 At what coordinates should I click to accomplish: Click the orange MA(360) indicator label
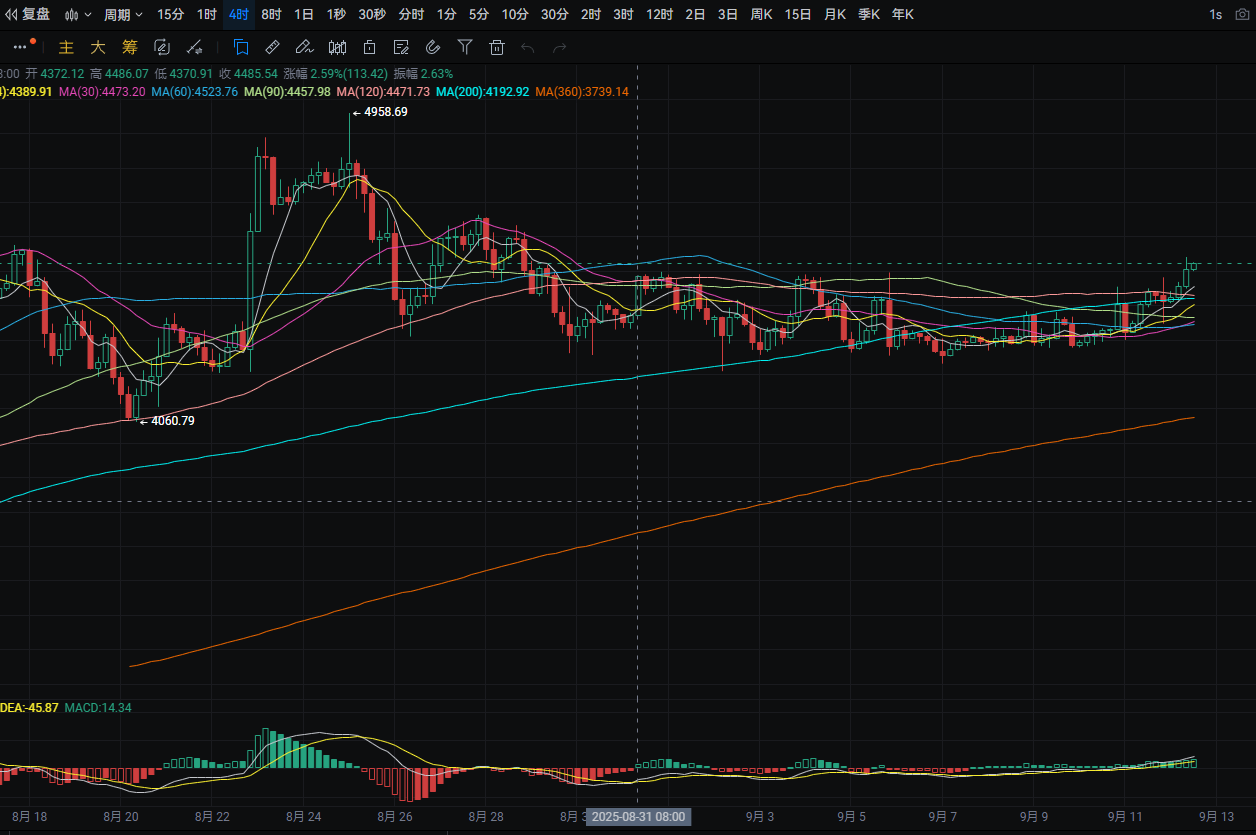point(582,91)
